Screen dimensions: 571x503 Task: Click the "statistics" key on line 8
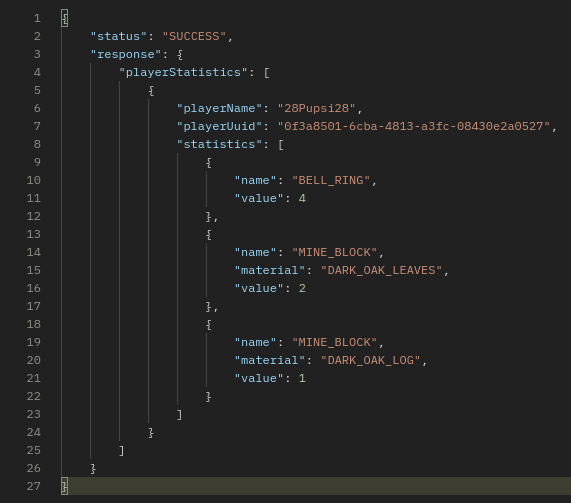(219, 145)
